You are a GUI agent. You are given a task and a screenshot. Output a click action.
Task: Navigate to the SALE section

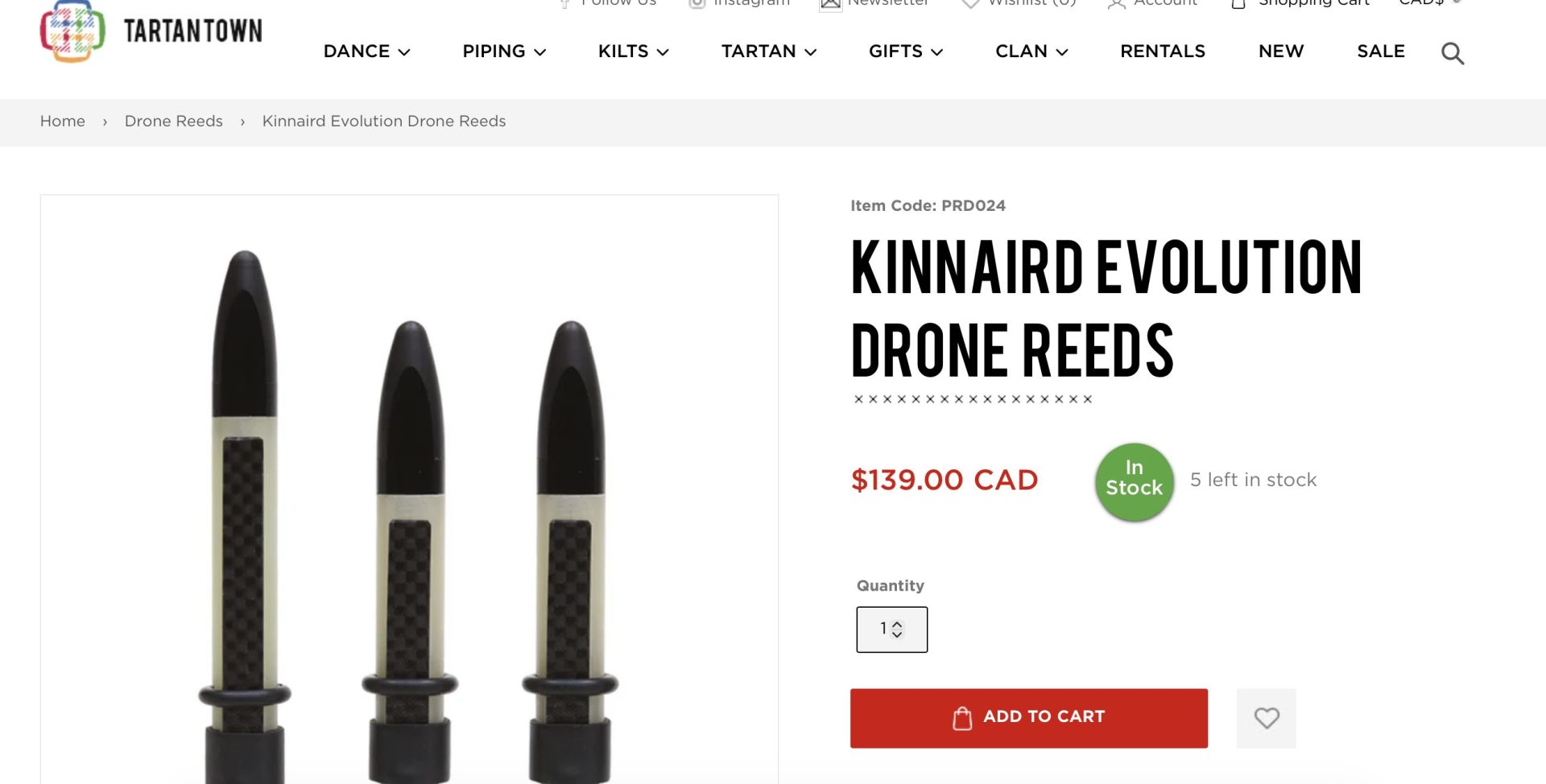pos(1380,52)
